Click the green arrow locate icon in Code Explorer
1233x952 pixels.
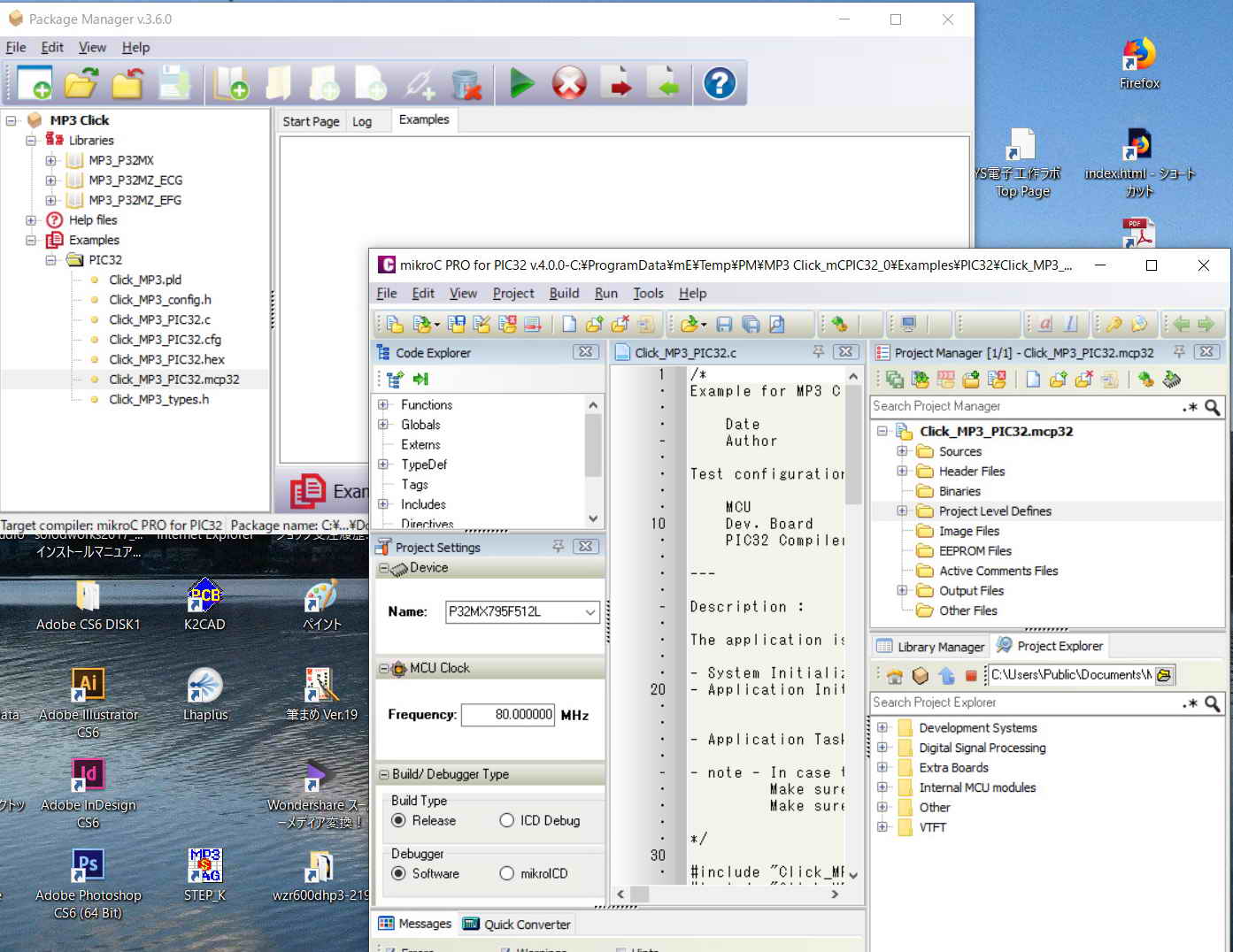coord(420,380)
